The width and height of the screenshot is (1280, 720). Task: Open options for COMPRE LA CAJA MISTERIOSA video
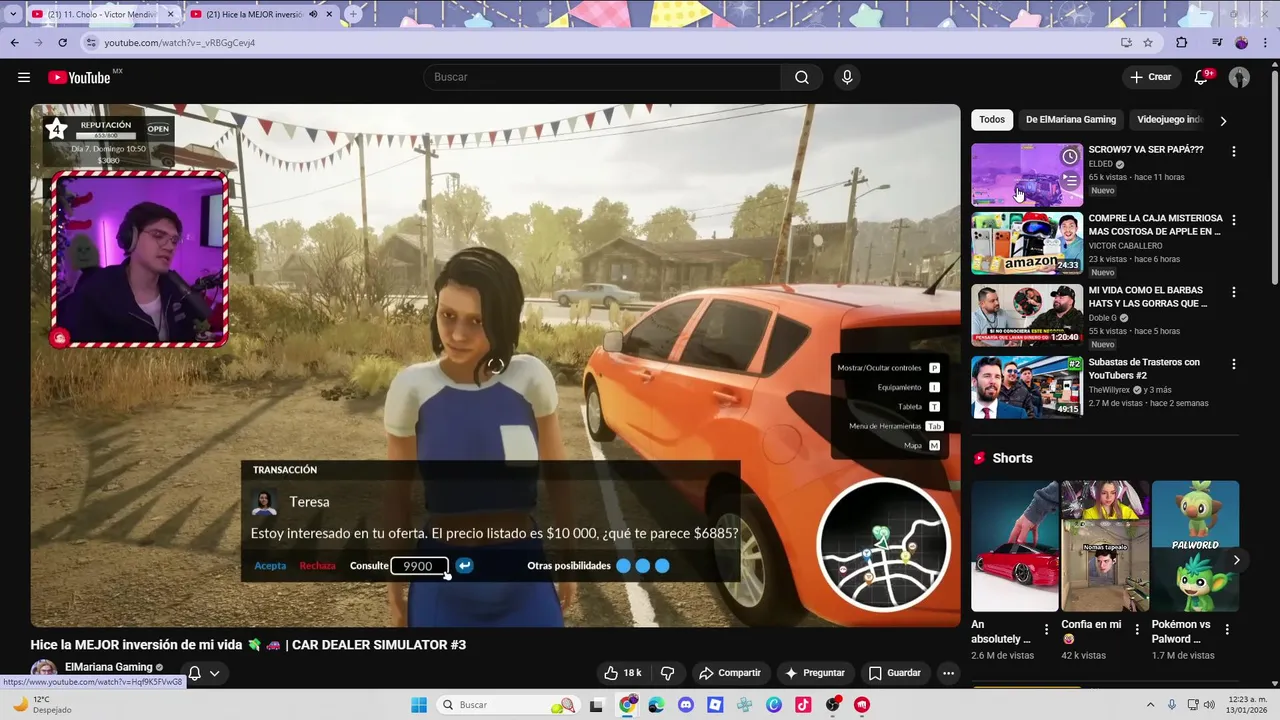pyautogui.click(x=1233, y=220)
